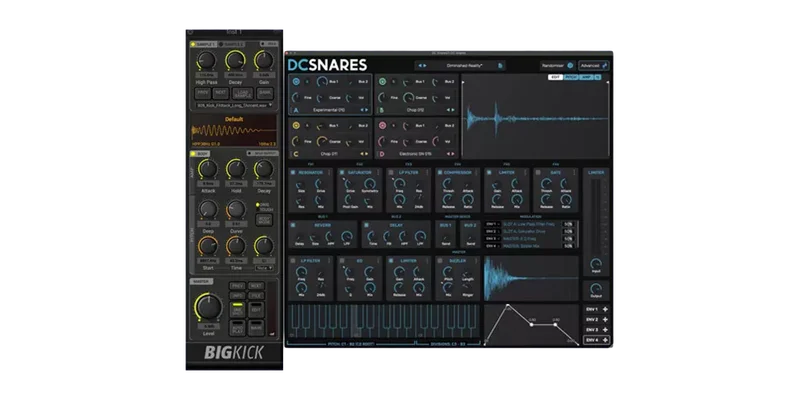This screenshot has width=800, height=400.
Task: Click the Advanced button in DC Snares
Action: pos(593,65)
